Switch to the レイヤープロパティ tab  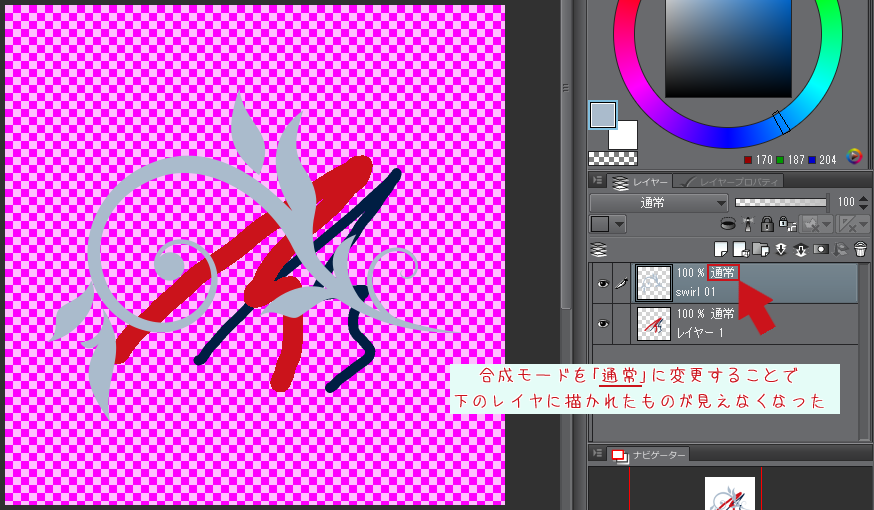click(x=729, y=182)
